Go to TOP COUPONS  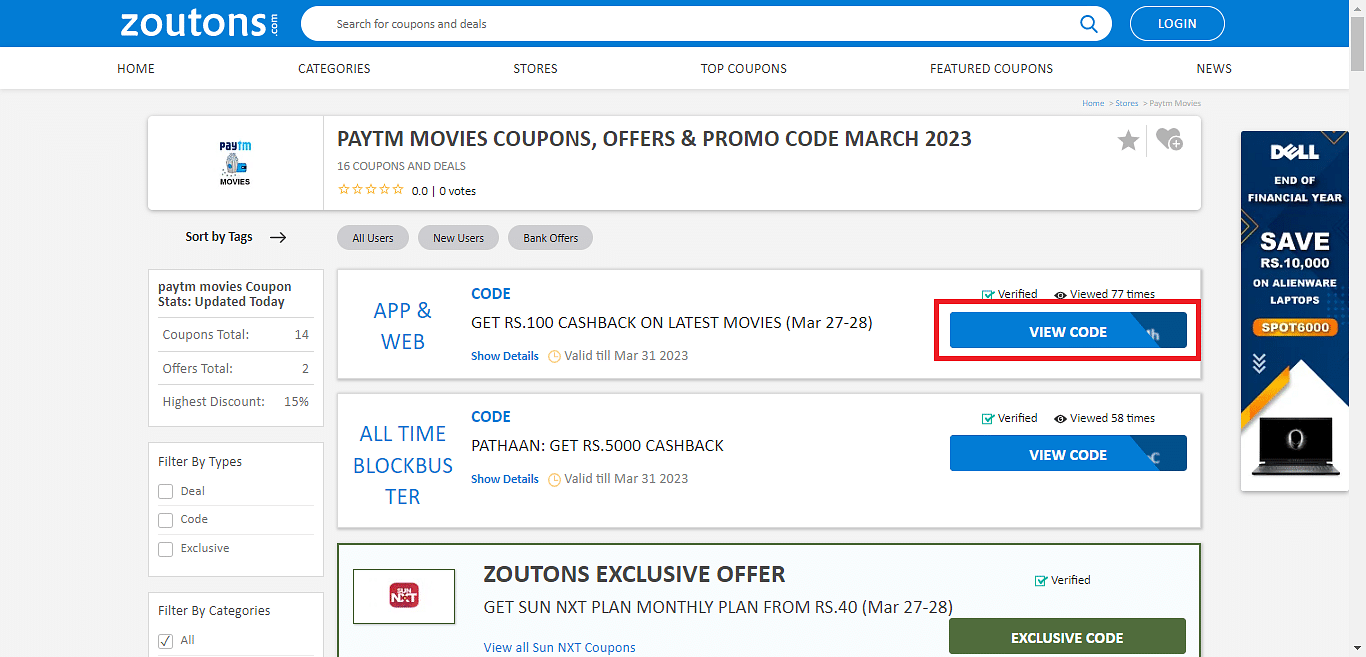coord(743,69)
